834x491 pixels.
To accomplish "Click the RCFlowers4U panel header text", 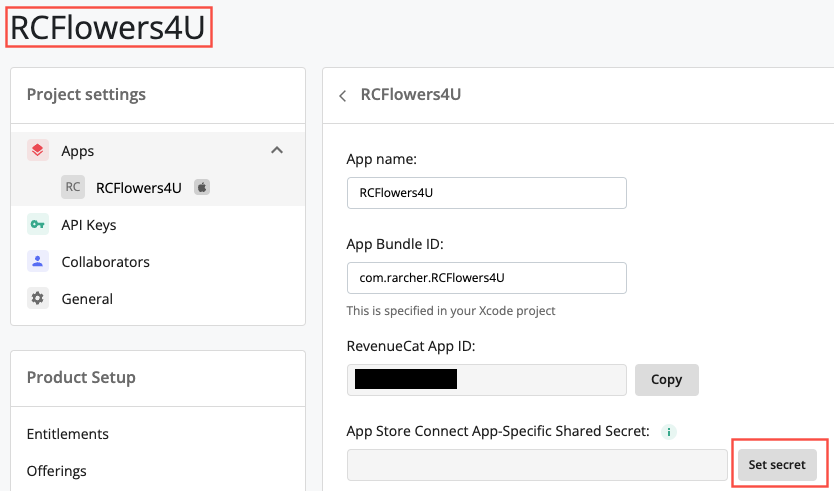I will point(411,94).
